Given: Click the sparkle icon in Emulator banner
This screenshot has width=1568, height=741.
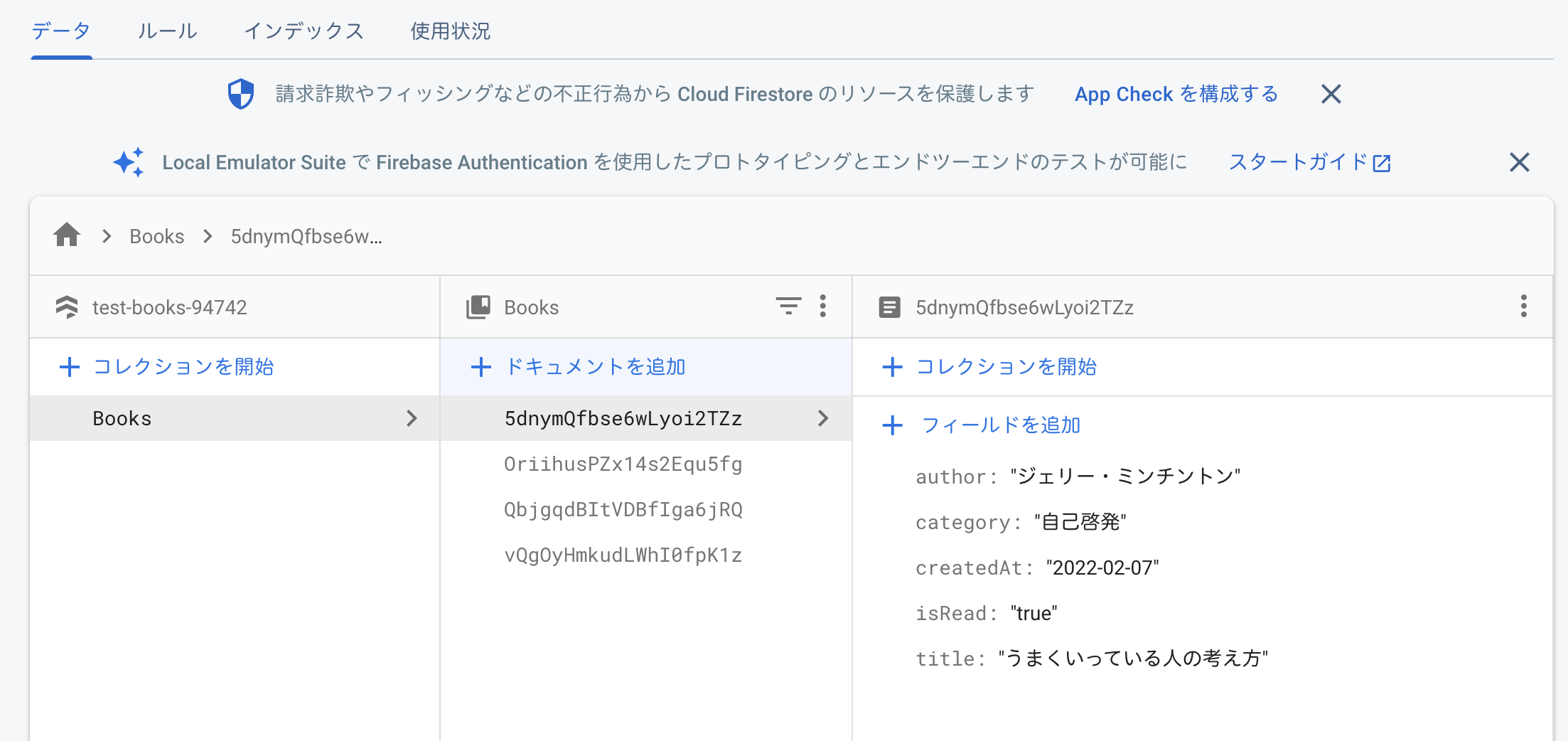Looking at the screenshot, I should [x=129, y=162].
